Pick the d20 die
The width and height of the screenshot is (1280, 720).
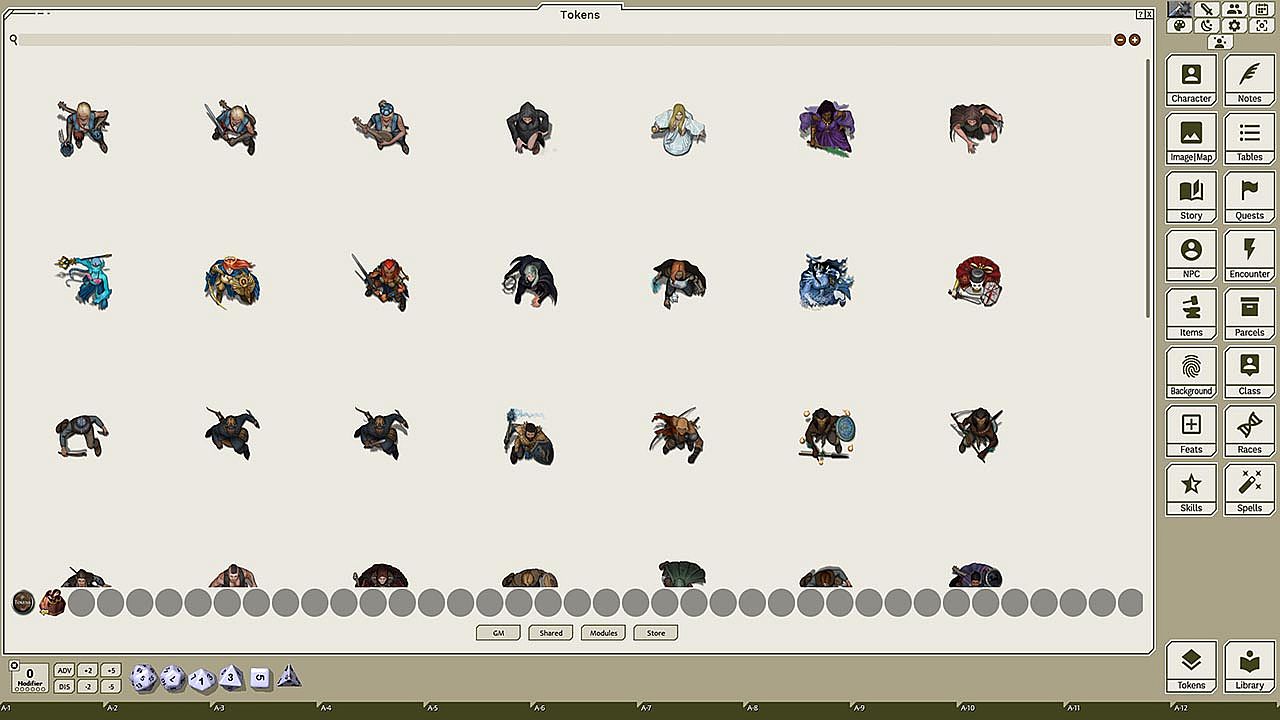click(143, 678)
